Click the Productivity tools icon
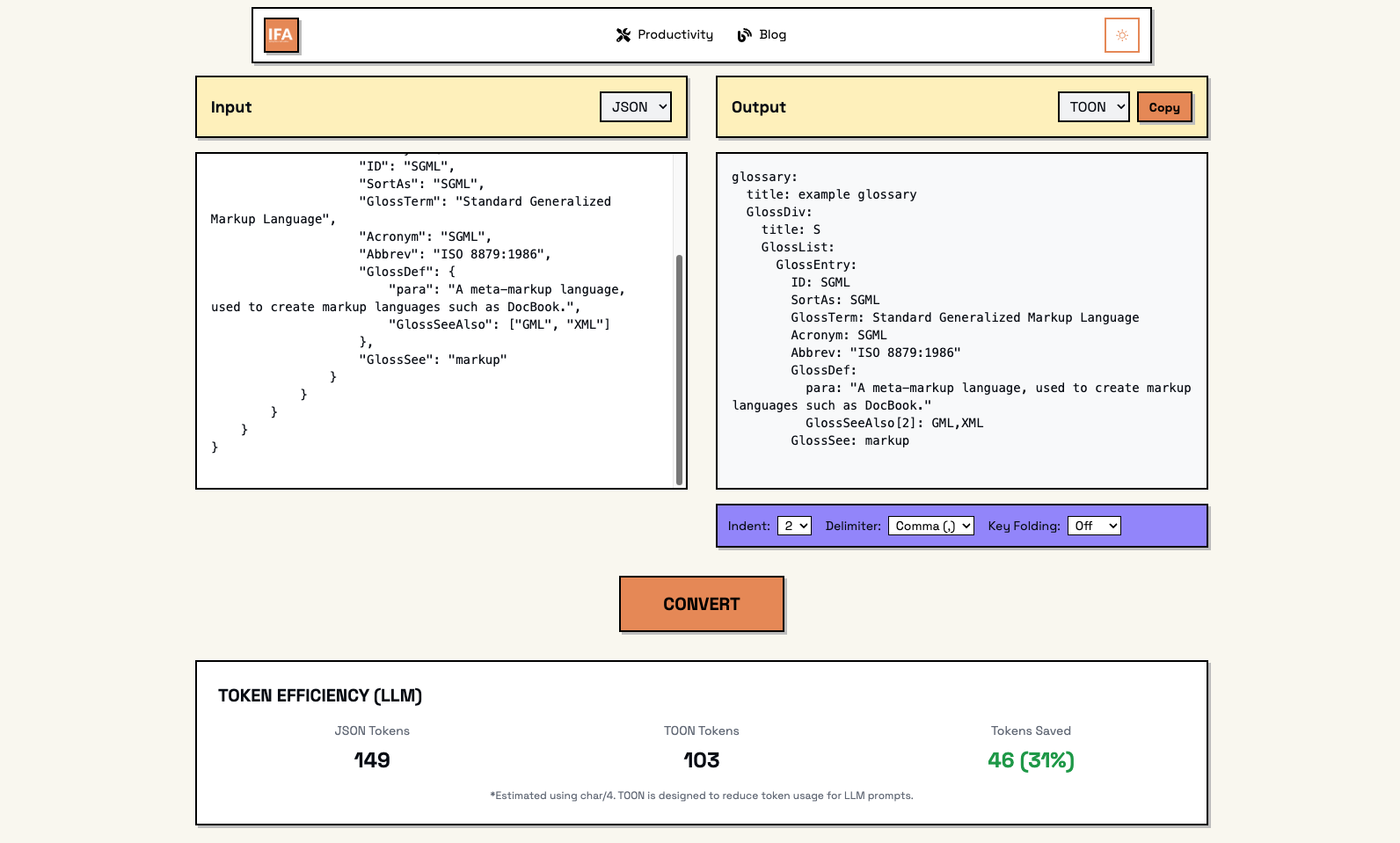The width and height of the screenshot is (1400, 843). (x=623, y=35)
